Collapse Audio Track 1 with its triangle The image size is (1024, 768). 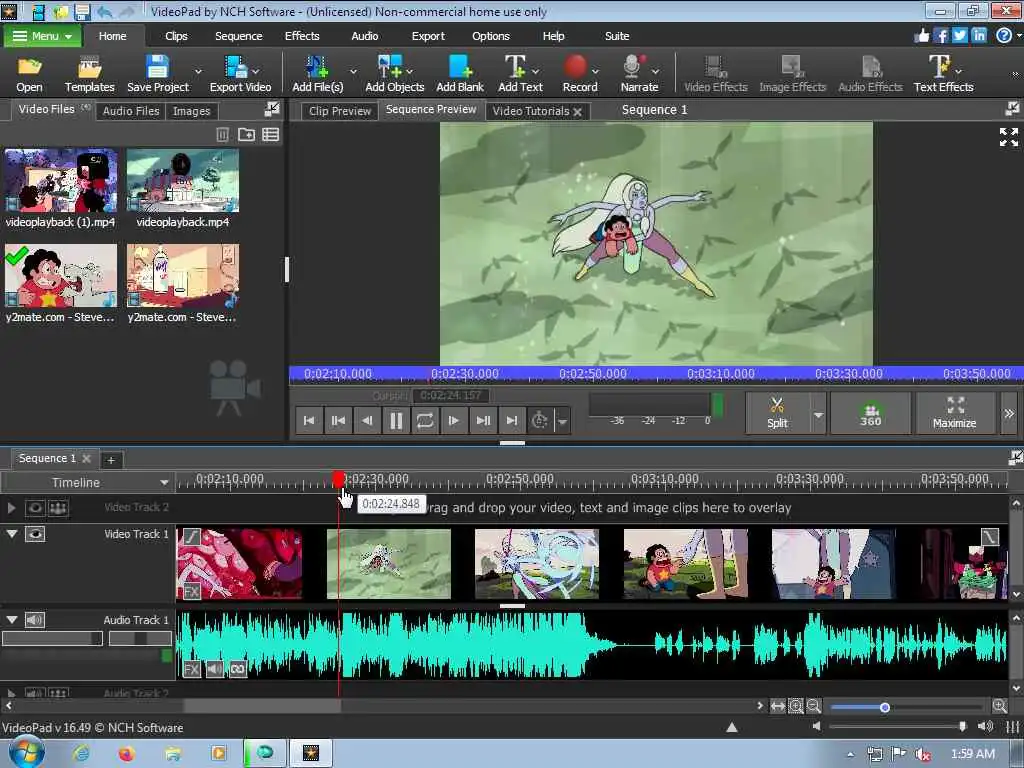(x=12, y=619)
